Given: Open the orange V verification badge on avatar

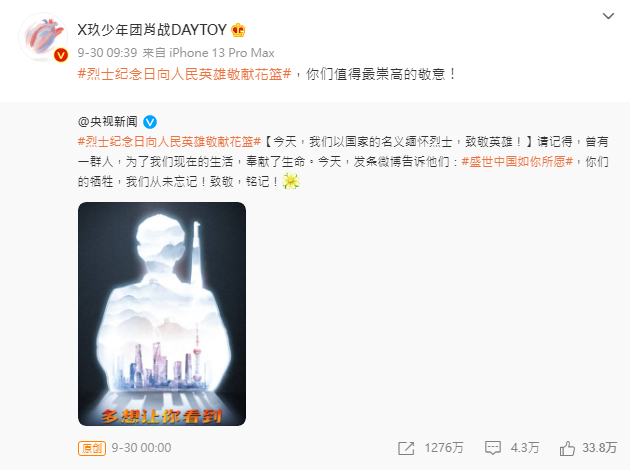Looking at the screenshot, I should tap(61, 55).
